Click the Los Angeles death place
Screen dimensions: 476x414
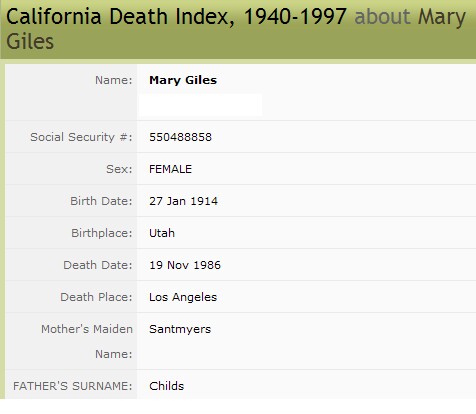tap(183, 297)
